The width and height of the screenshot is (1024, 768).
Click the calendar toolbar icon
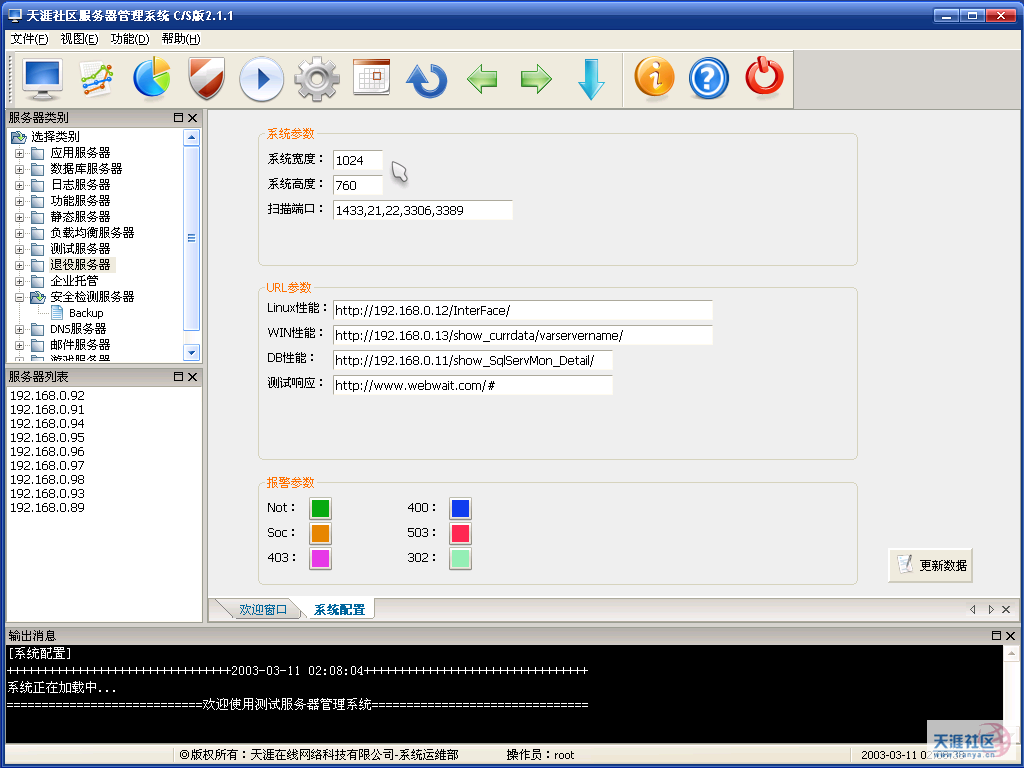pos(371,78)
